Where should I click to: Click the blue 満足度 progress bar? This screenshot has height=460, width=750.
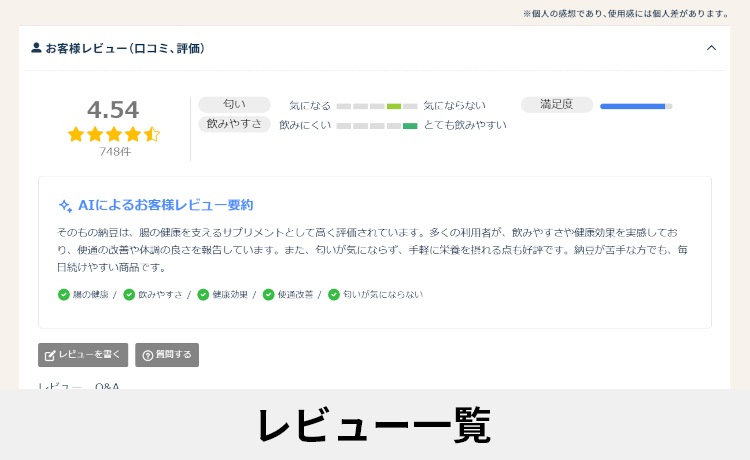point(636,106)
